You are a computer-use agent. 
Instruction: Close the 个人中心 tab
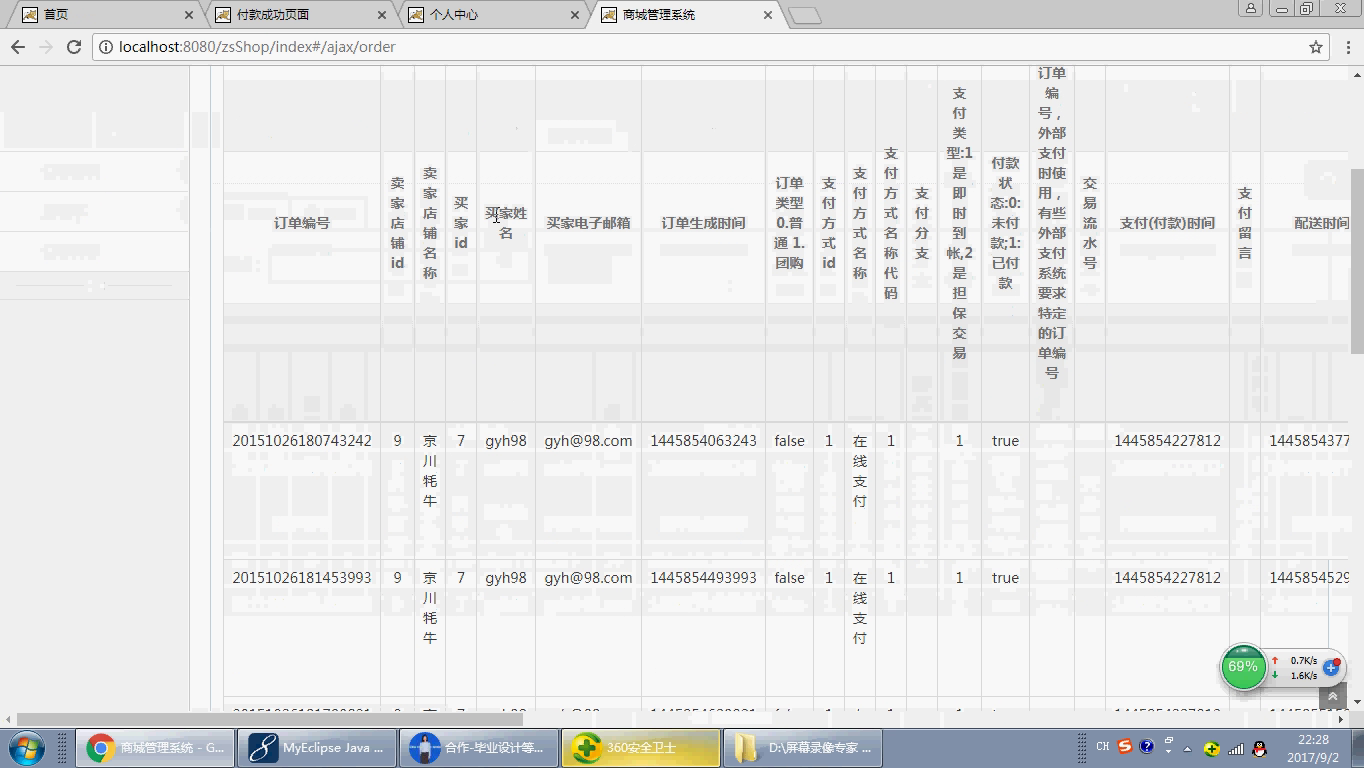click(x=575, y=15)
